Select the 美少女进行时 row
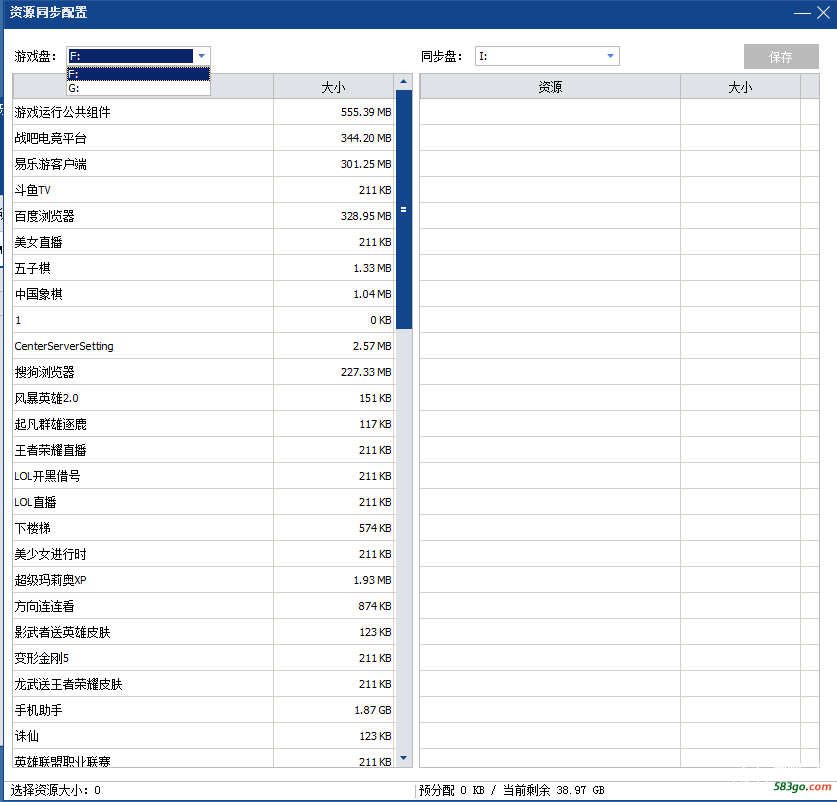This screenshot has width=837, height=802. (x=203, y=554)
